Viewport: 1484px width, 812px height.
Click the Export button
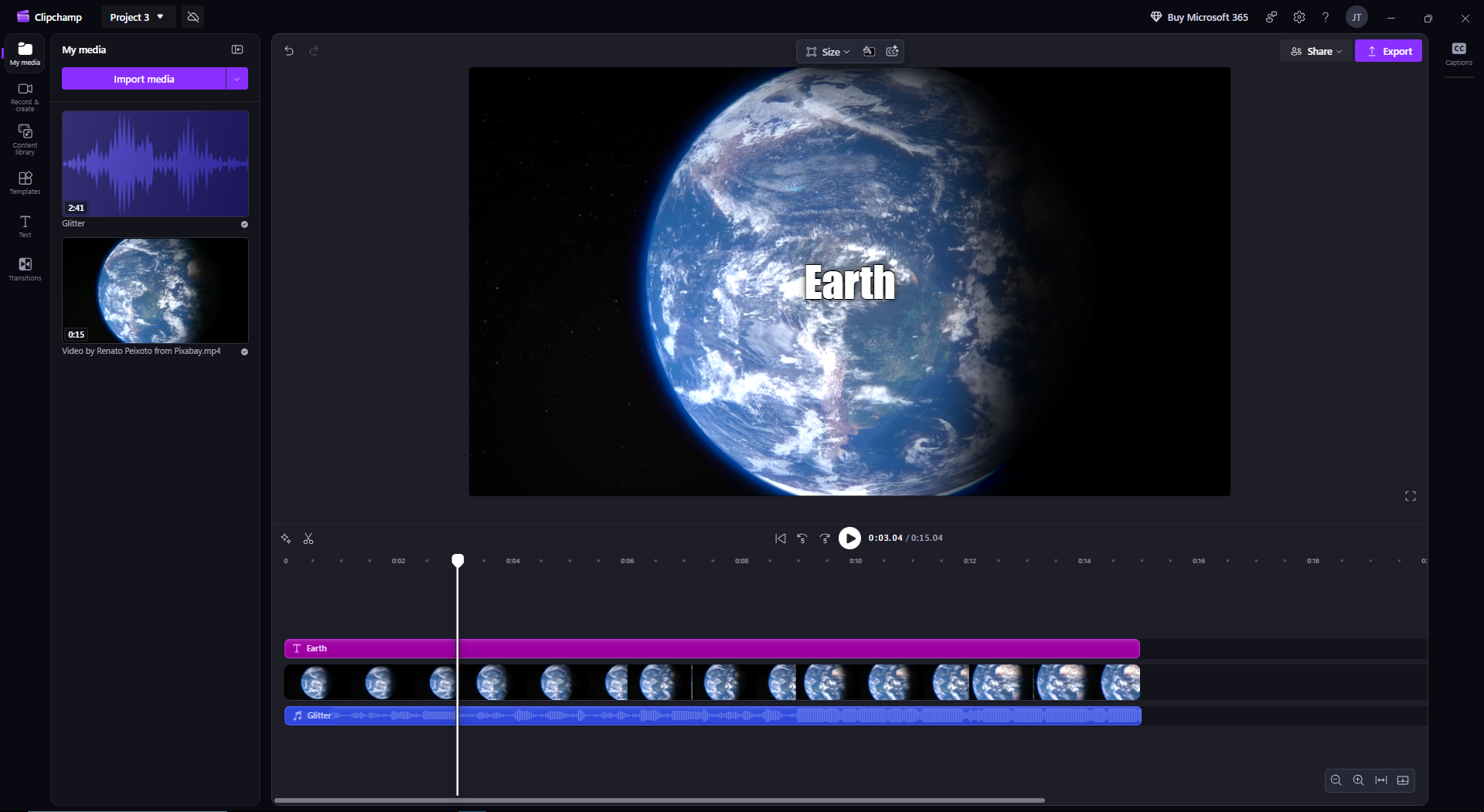(x=1388, y=52)
